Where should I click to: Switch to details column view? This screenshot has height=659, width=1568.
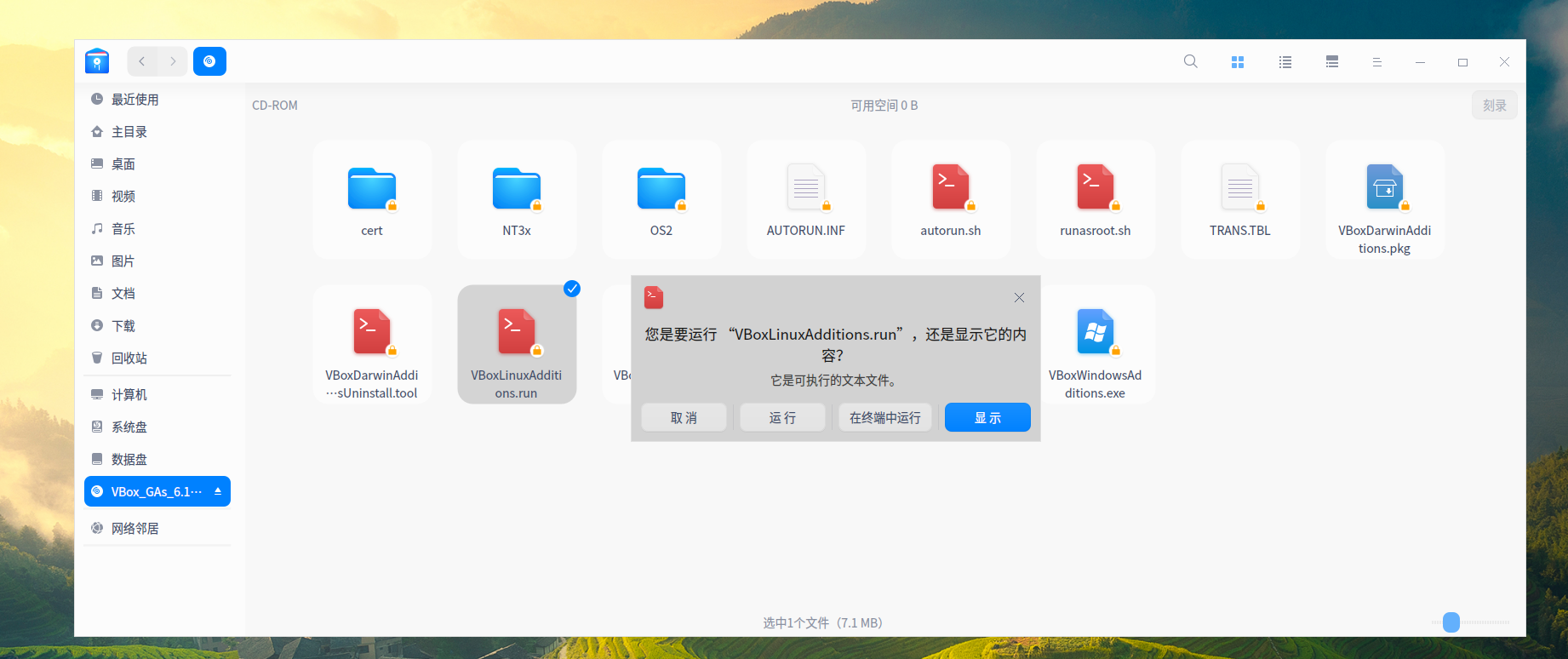(1332, 61)
